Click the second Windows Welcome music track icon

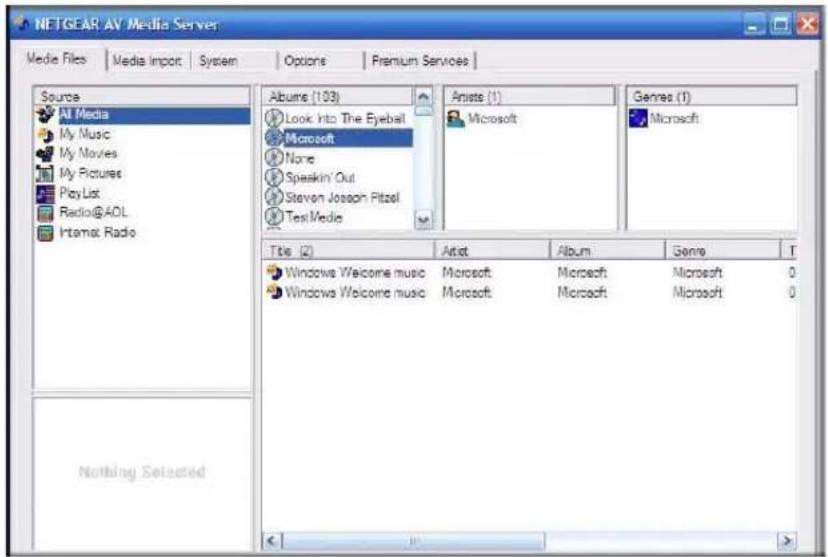(x=275, y=292)
